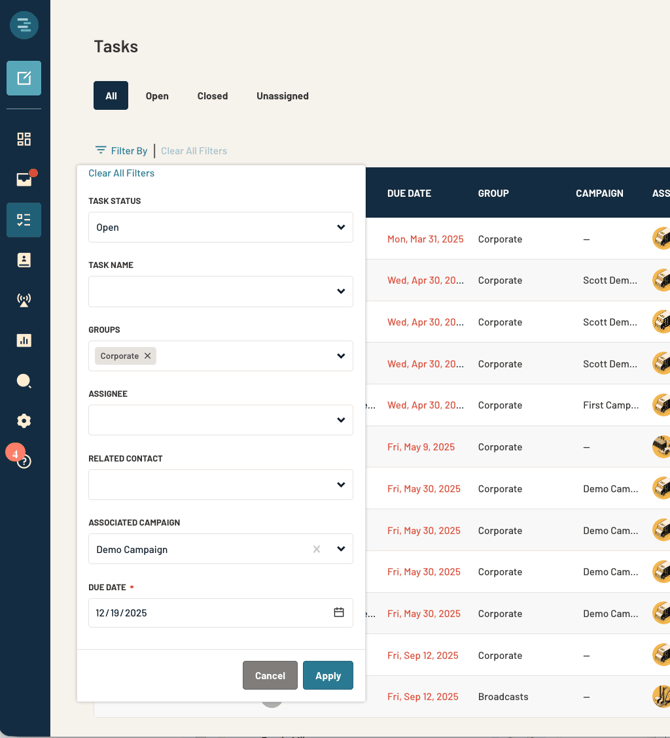Switch to the Closed tab
The height and width of the screenshot is (738, 670).
[x=212, y=96]
